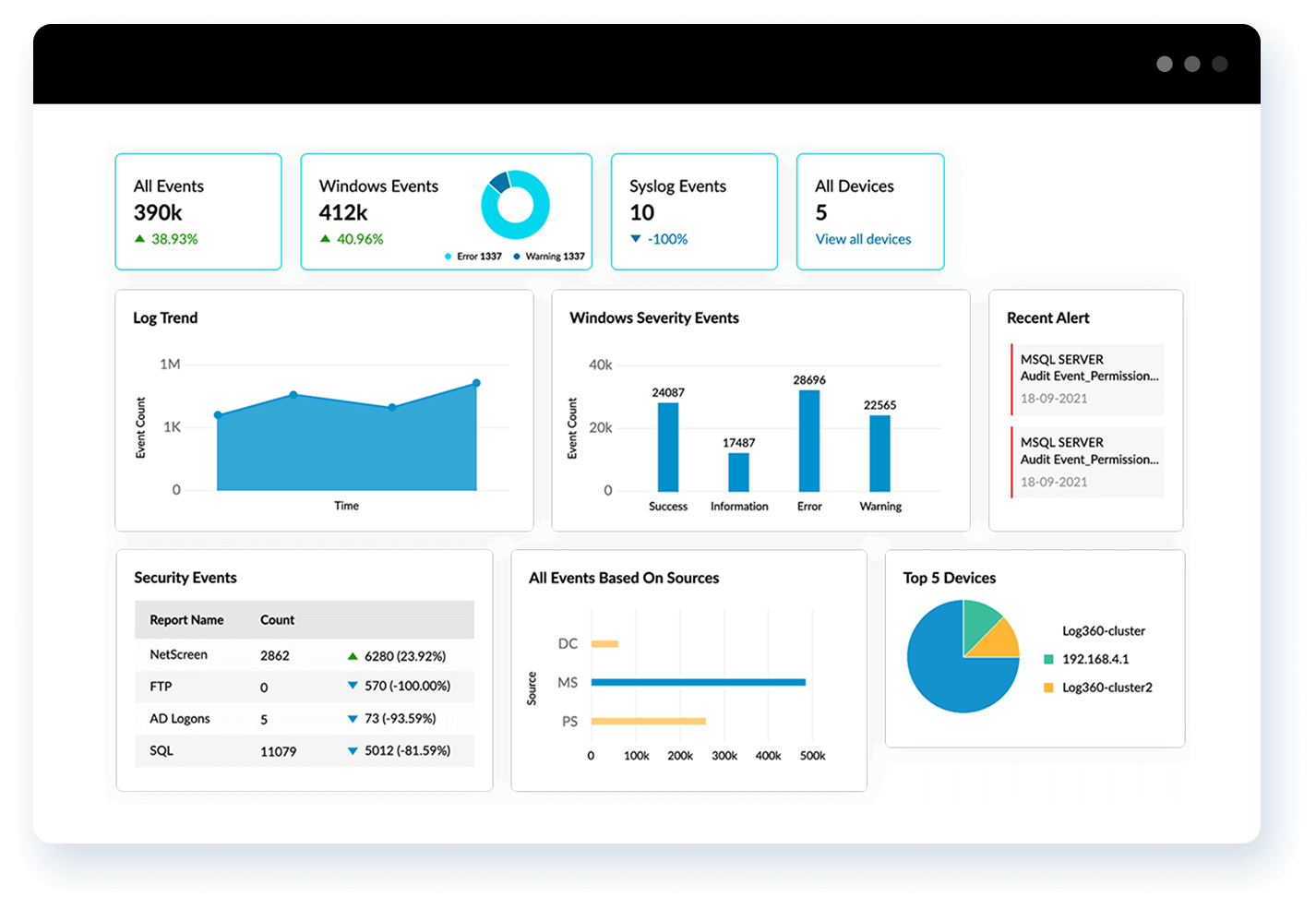
Task: Click the All Devices count 5
Action: point(821,213)
